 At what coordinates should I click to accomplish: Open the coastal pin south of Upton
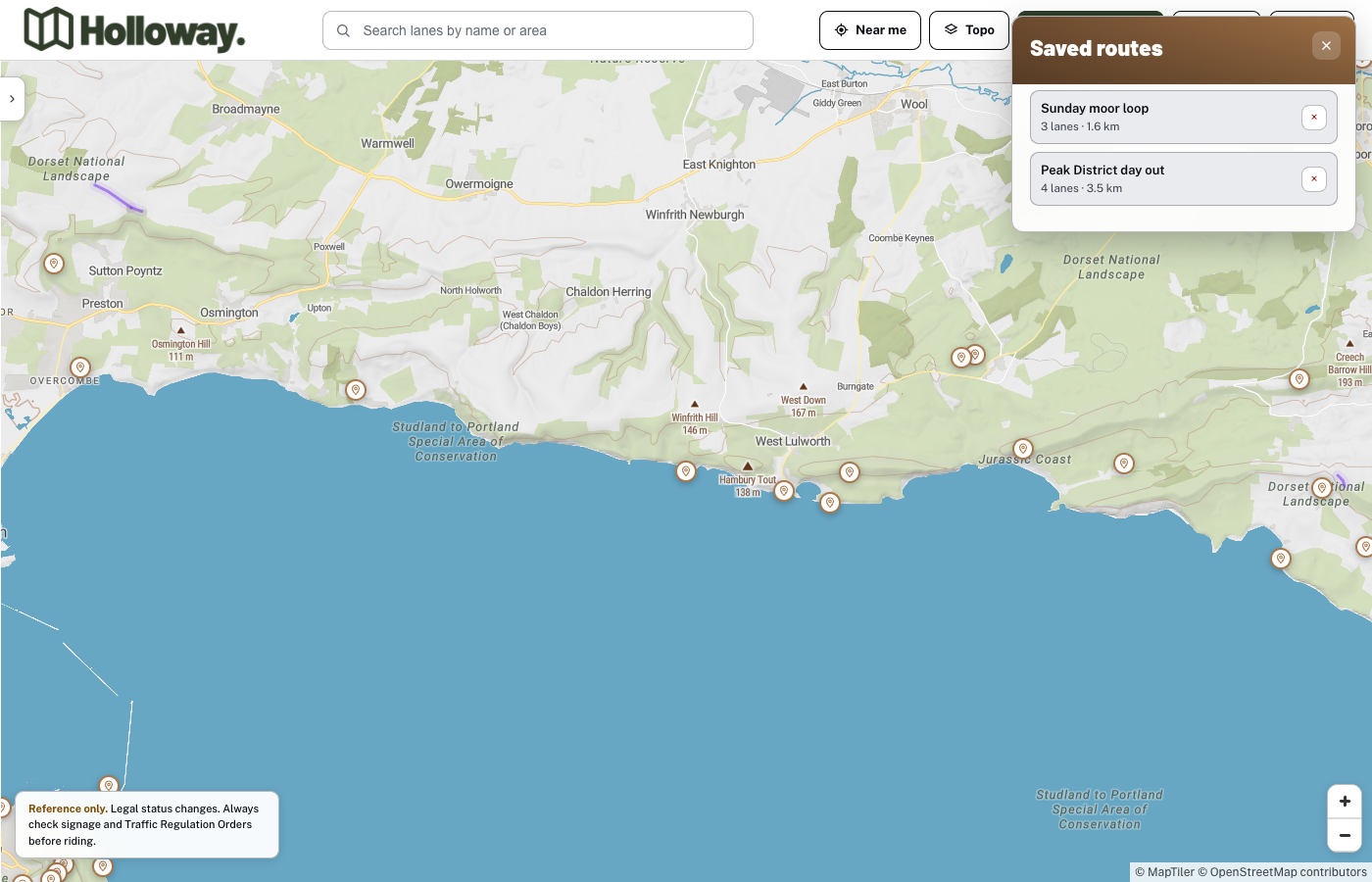pos(356,390)
